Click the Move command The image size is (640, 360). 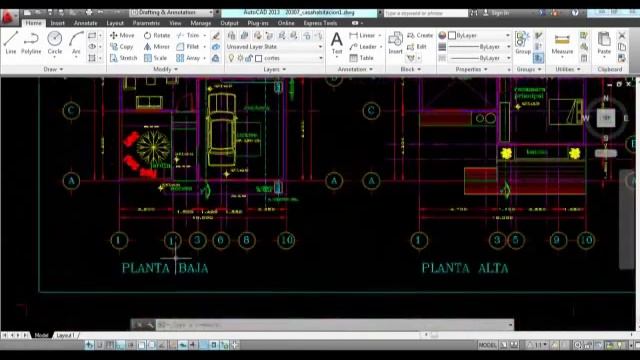(122, 36)
